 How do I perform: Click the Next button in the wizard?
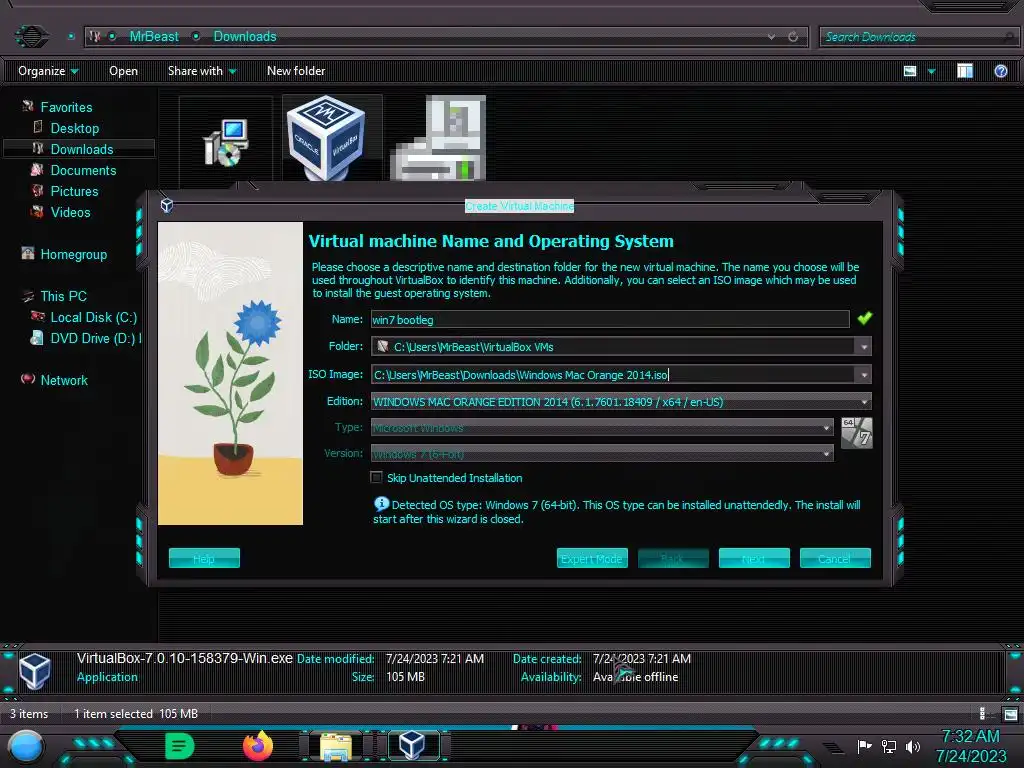pyautogui.click(x=754, y=558)
